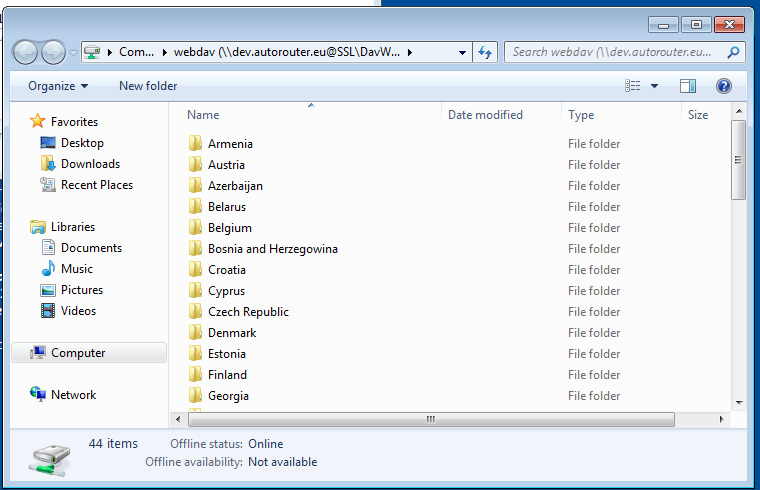
Task: Click the vertical scrollbar thumb
Action: [x=739, y=160]
